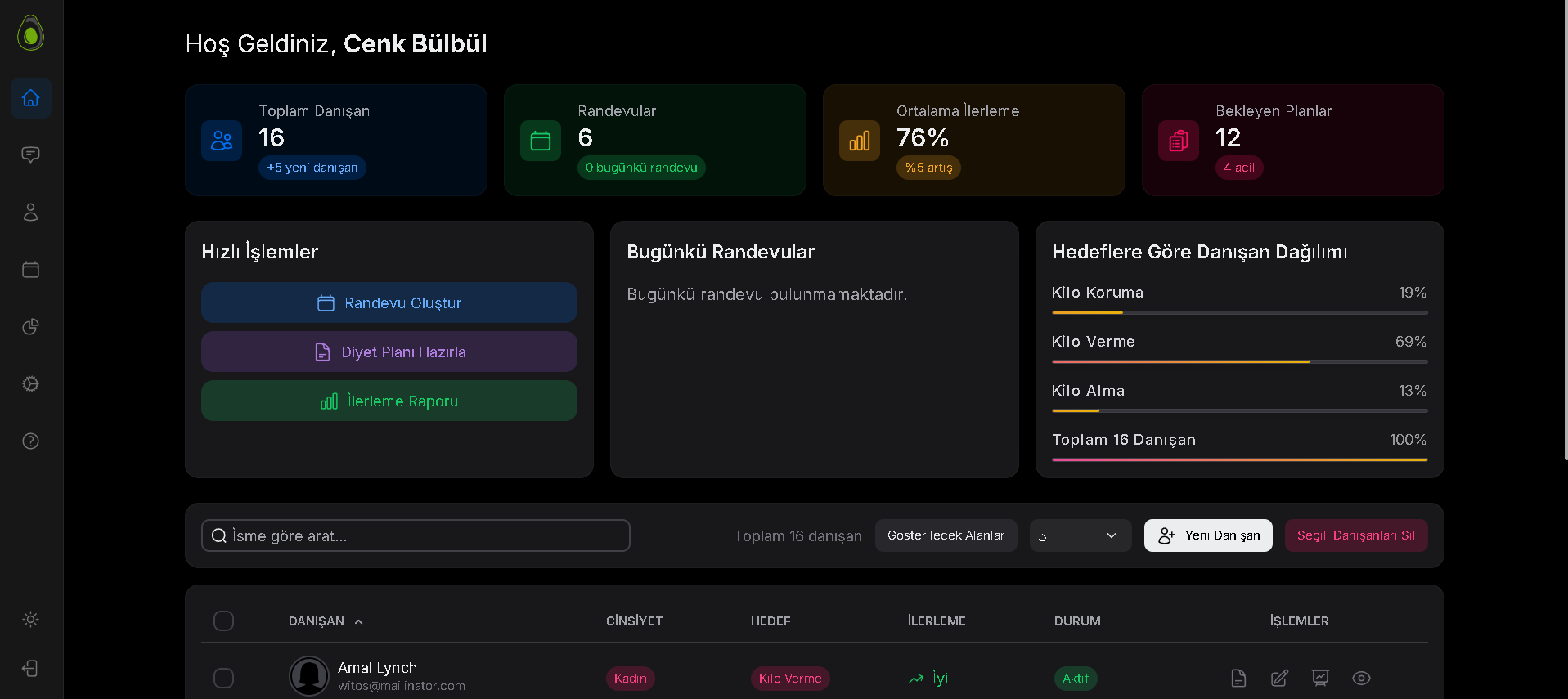The height and width of the screenshot is (699, 1568).
Task: Select Amal Lynch's row checkbox
Action: point(223,679)
